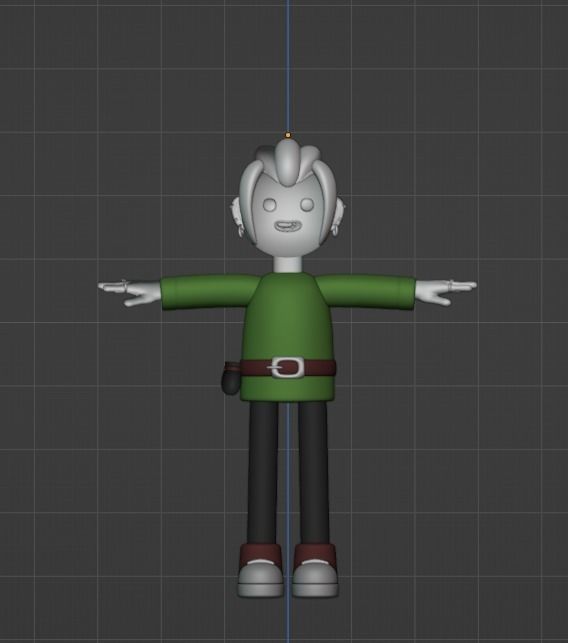The image size is (568, 643).
Task: Click the shoe on the screen's left side
Action: point(260,570)
